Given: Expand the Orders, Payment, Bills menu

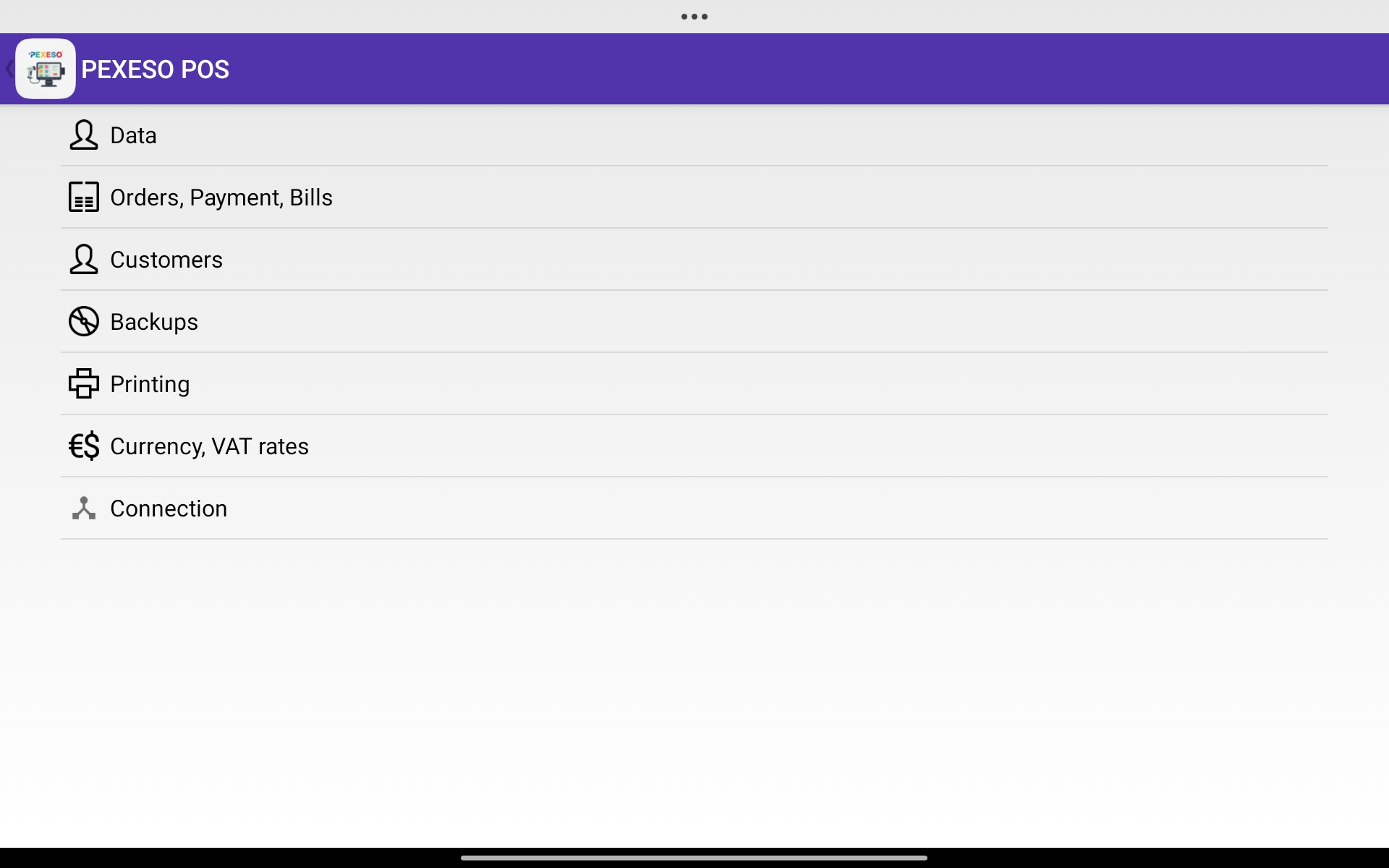Looking at the screenshot, I should pyautogui.click(x=221, y=197).
